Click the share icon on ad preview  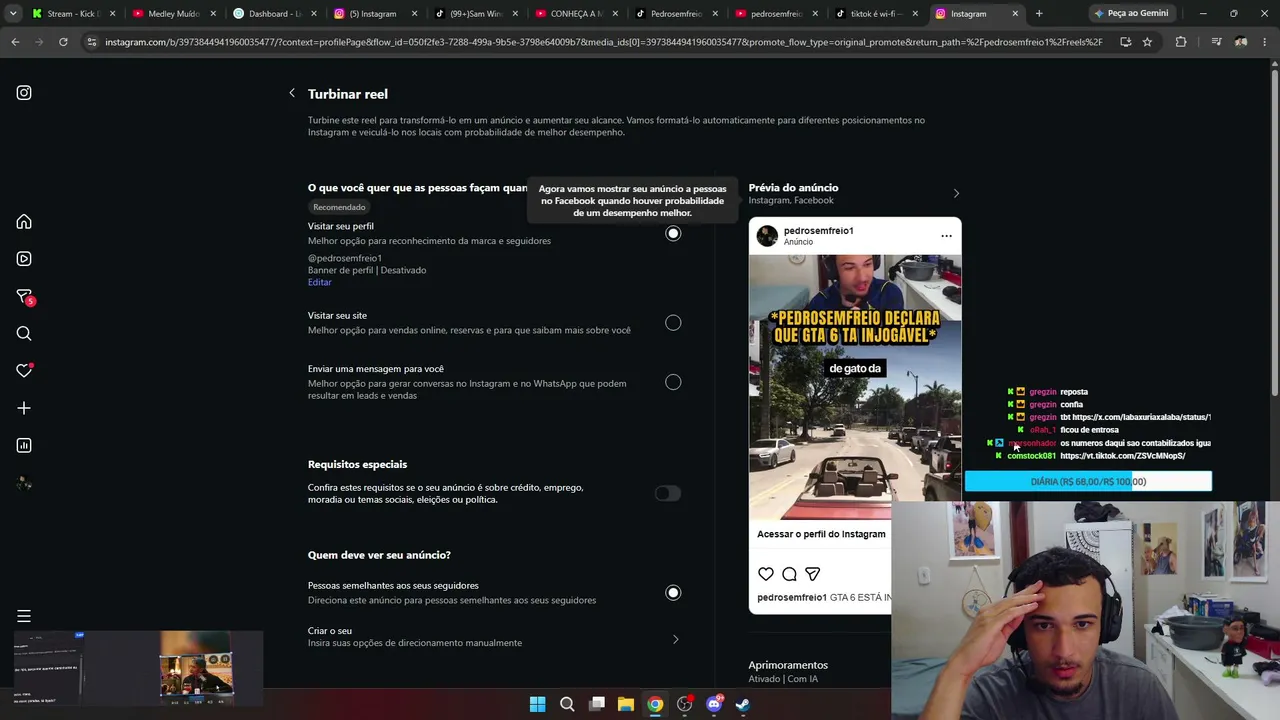[x=812, y=574]
